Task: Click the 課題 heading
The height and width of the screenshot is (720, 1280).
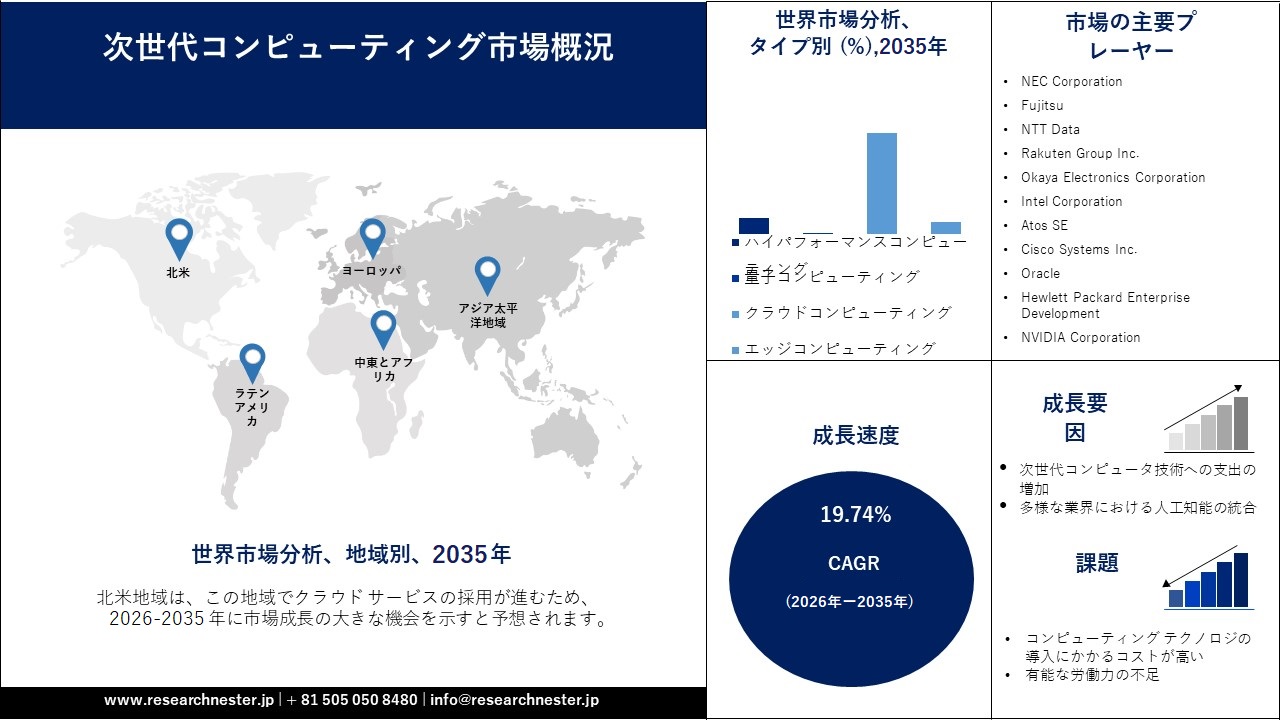Action: coord(1097,563)
